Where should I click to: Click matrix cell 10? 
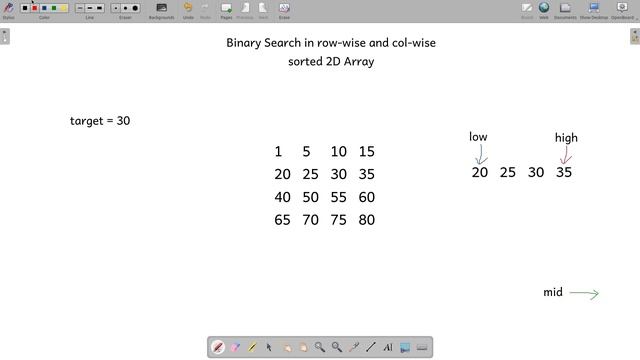[x=338, y=152]
